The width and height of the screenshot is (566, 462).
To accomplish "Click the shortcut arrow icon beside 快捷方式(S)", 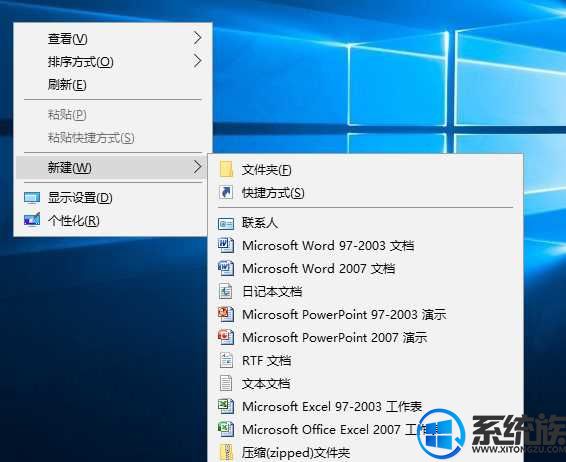I will coord(226,192).
